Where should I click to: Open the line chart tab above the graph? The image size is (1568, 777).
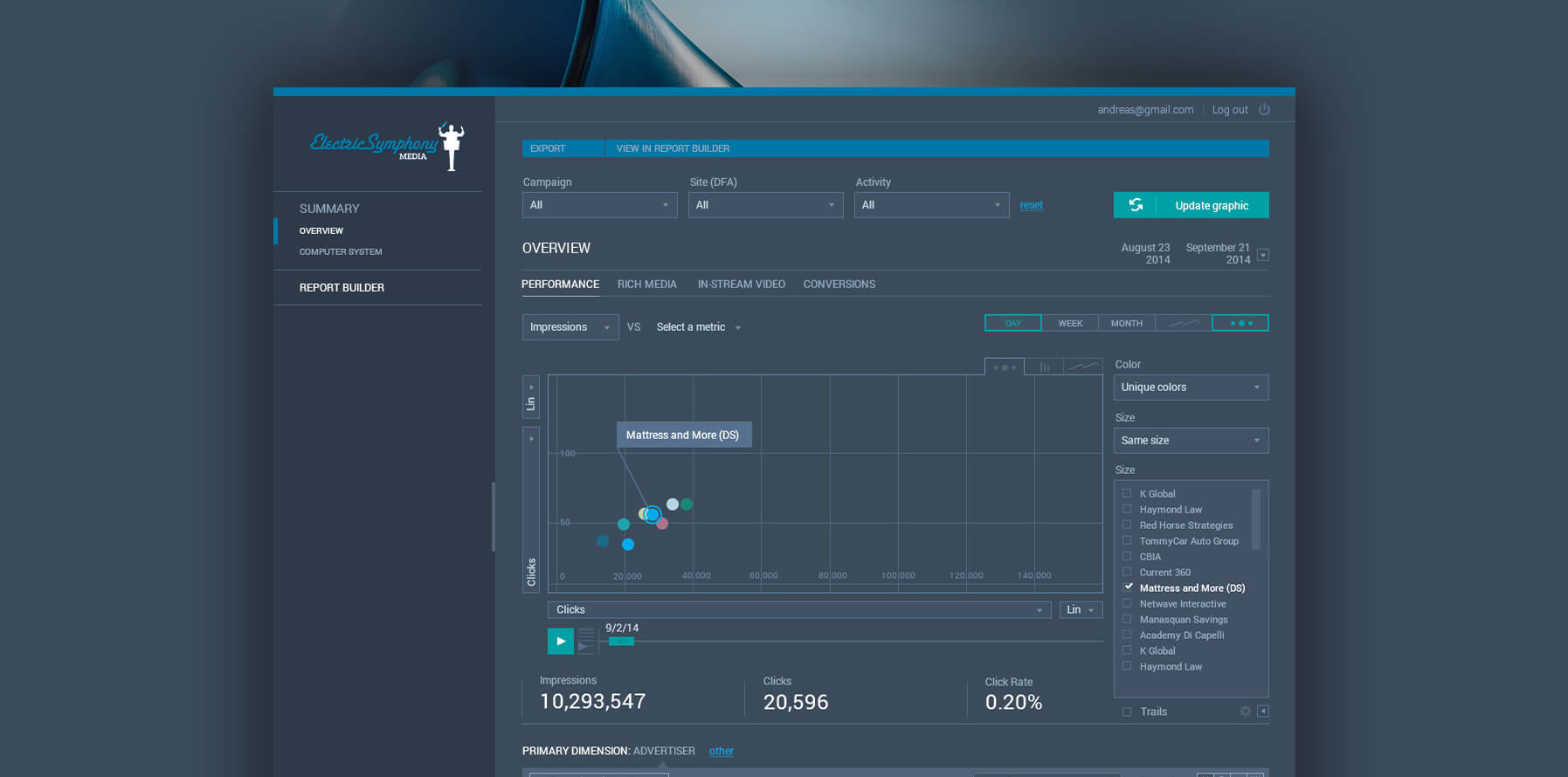(x=1083, y=367)
